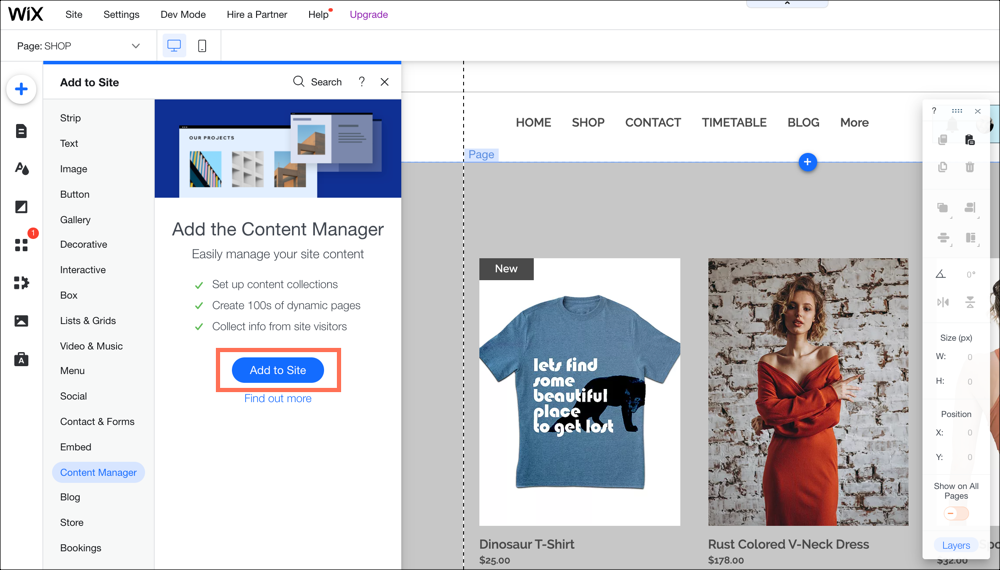Image resolution: width=1000 pixels, height=570 pixels.
Task: Click the blue Add Elements plus button
Action: [21, 89]
